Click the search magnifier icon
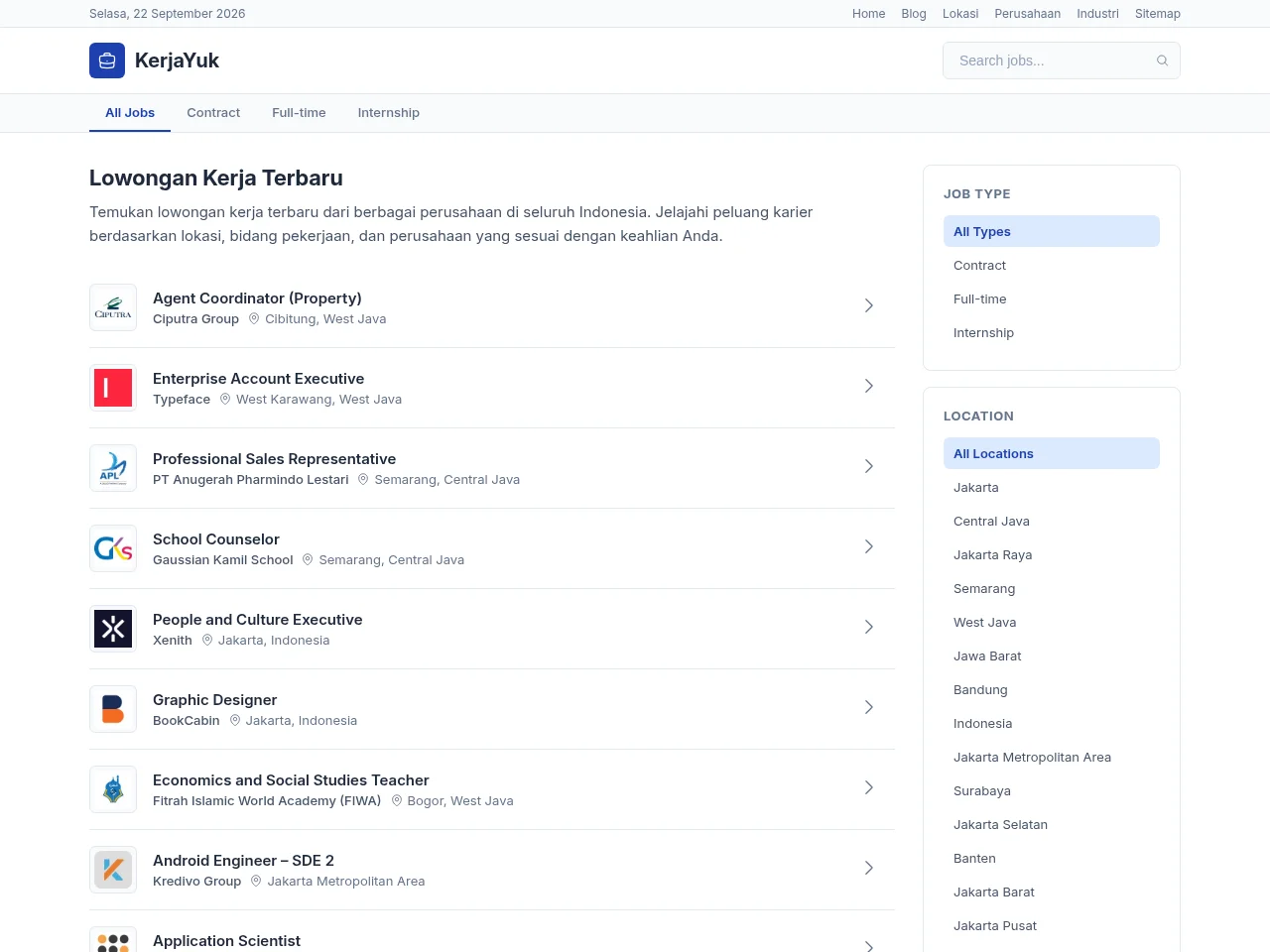This screenshot has height=952, width=1270. tap(1162, 60)
